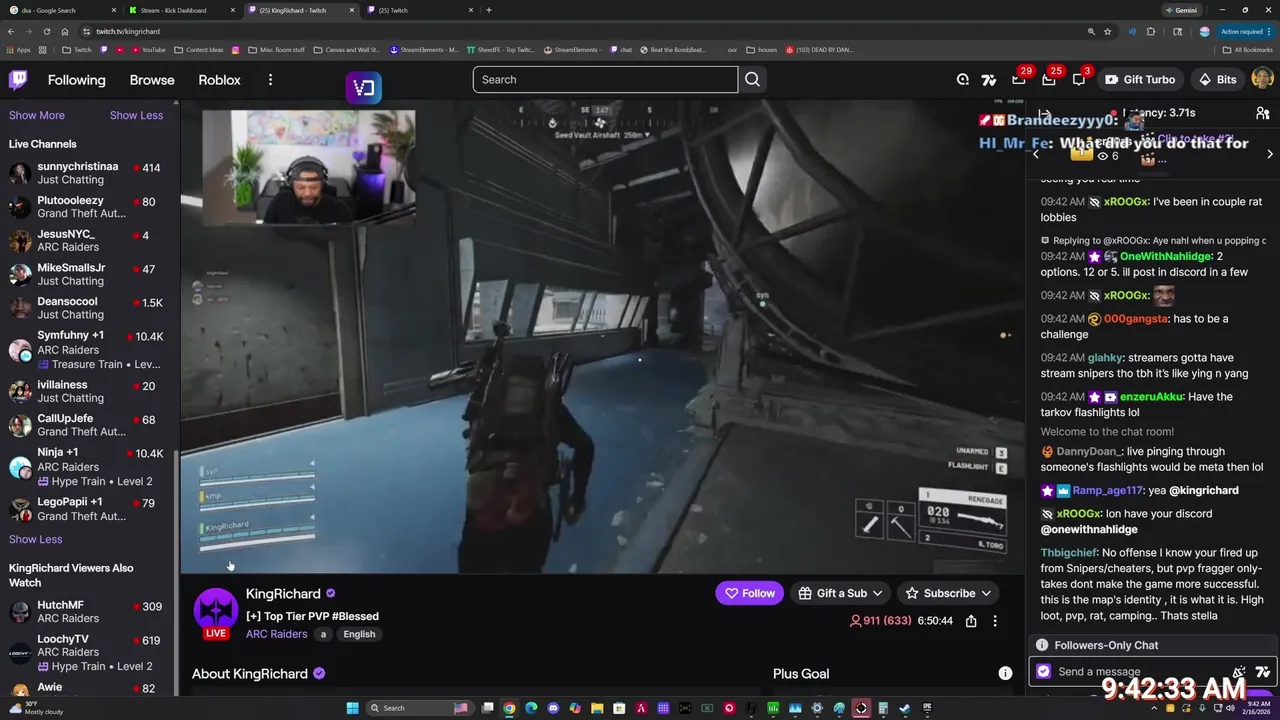This screenshot has height=720, width=1280.
Task: Open a new browser tab
Action: pos(488,10)
